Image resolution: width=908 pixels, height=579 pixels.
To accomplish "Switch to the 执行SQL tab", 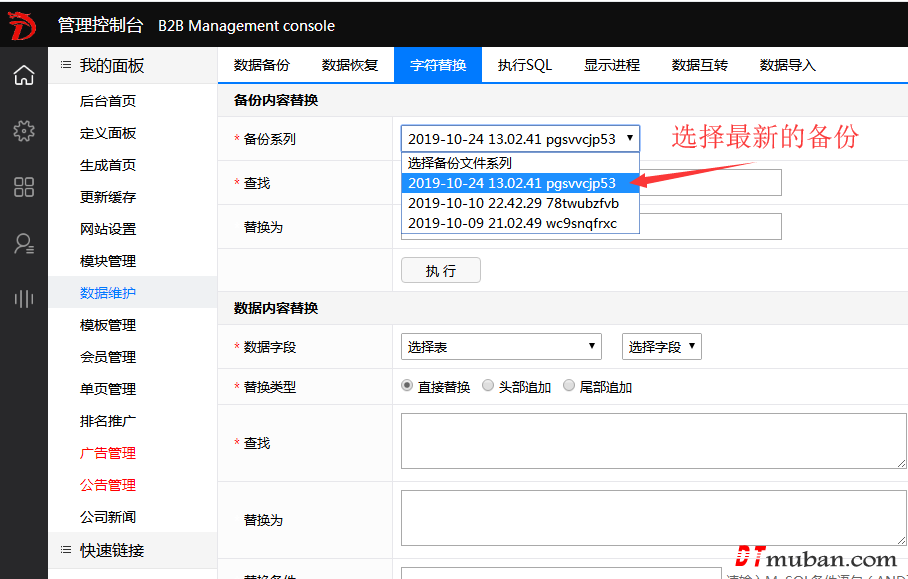I will pyautogui.click(x=525, y=65).
